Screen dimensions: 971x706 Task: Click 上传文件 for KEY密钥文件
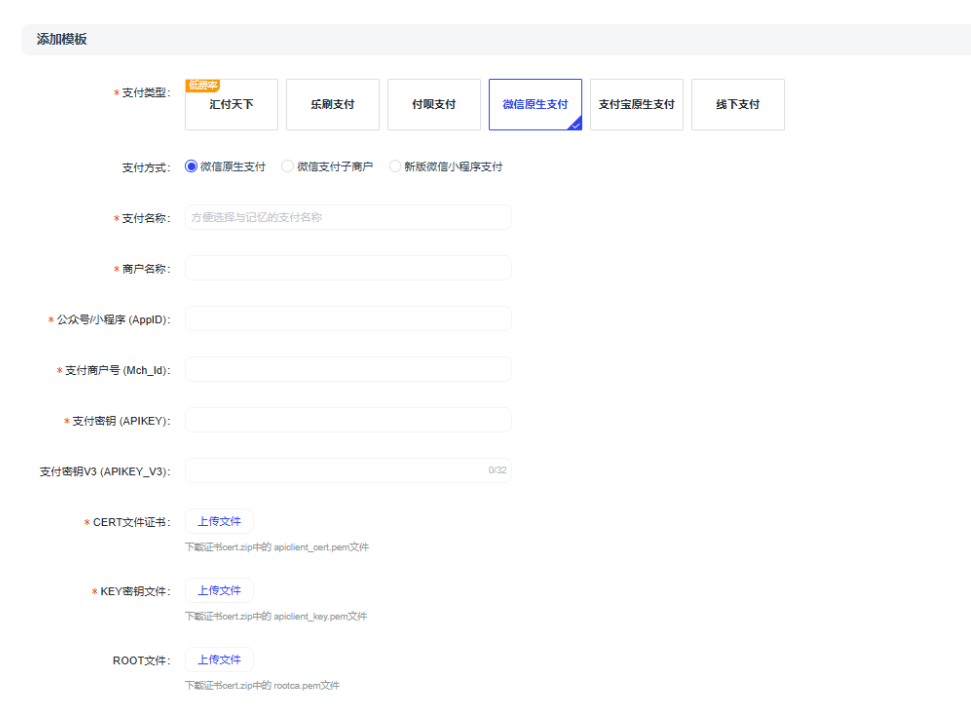(x=219, y=591)
